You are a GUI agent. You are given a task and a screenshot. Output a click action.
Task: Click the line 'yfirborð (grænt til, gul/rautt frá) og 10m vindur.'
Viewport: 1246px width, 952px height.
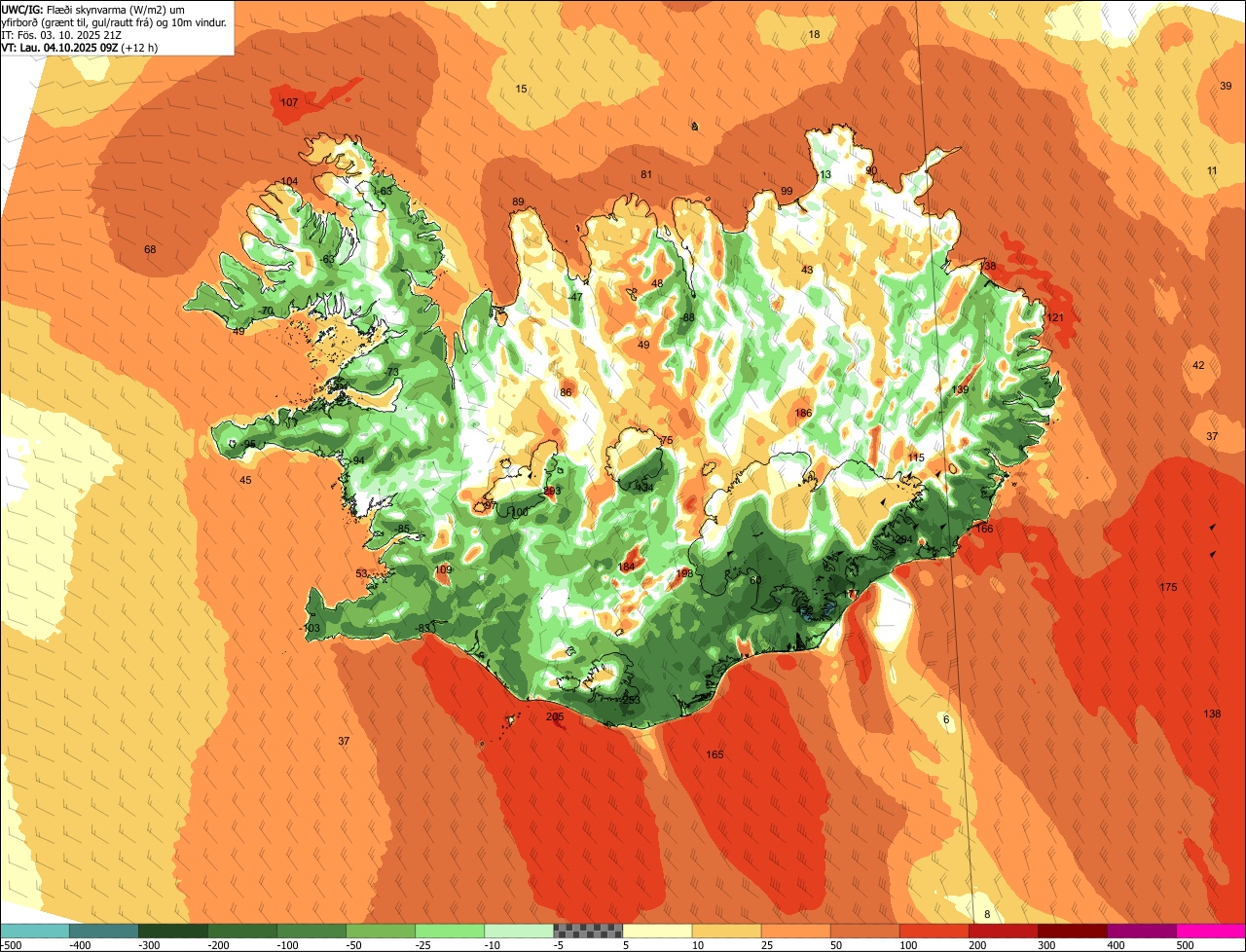114,21
